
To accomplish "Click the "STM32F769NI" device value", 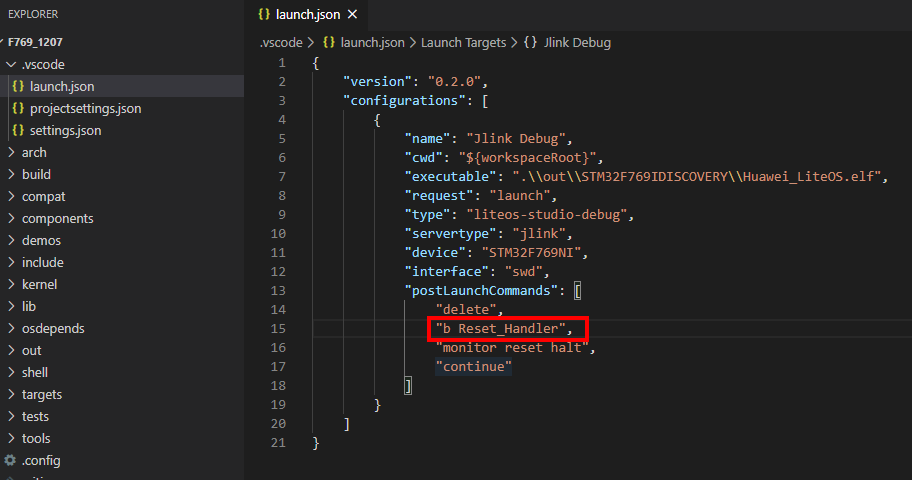I will coord(532,253).
